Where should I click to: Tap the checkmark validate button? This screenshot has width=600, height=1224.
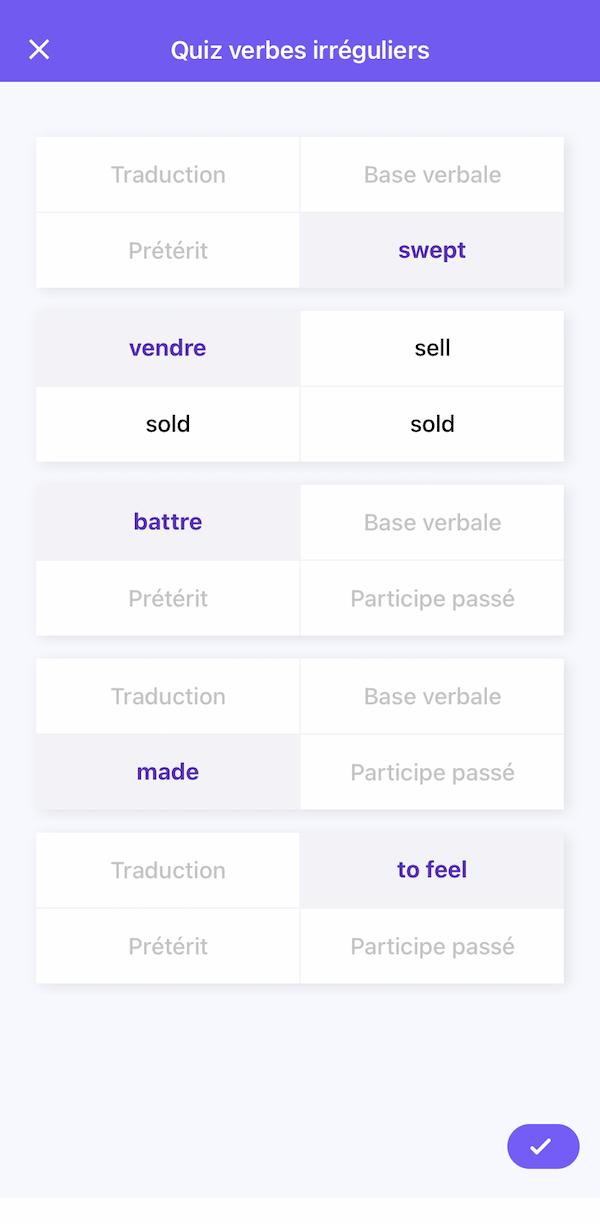pos(543,1146)
